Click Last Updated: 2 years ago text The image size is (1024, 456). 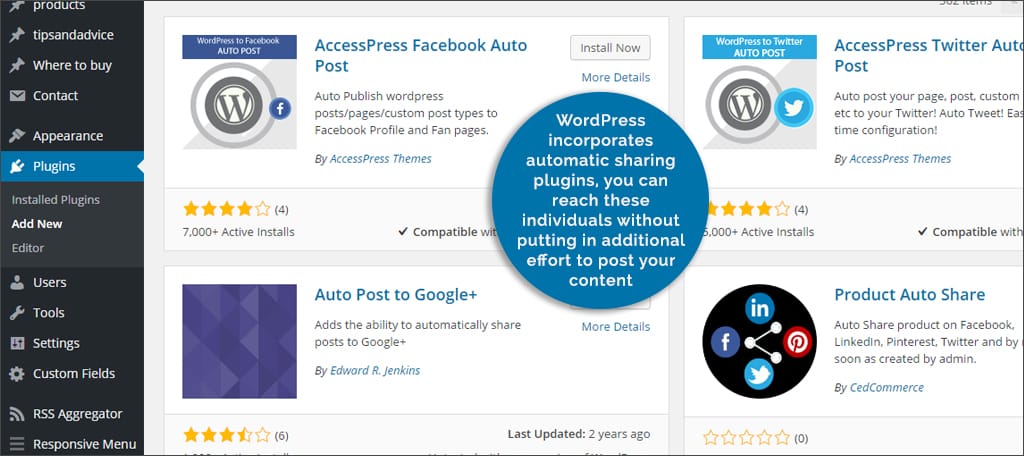(579, 434)
